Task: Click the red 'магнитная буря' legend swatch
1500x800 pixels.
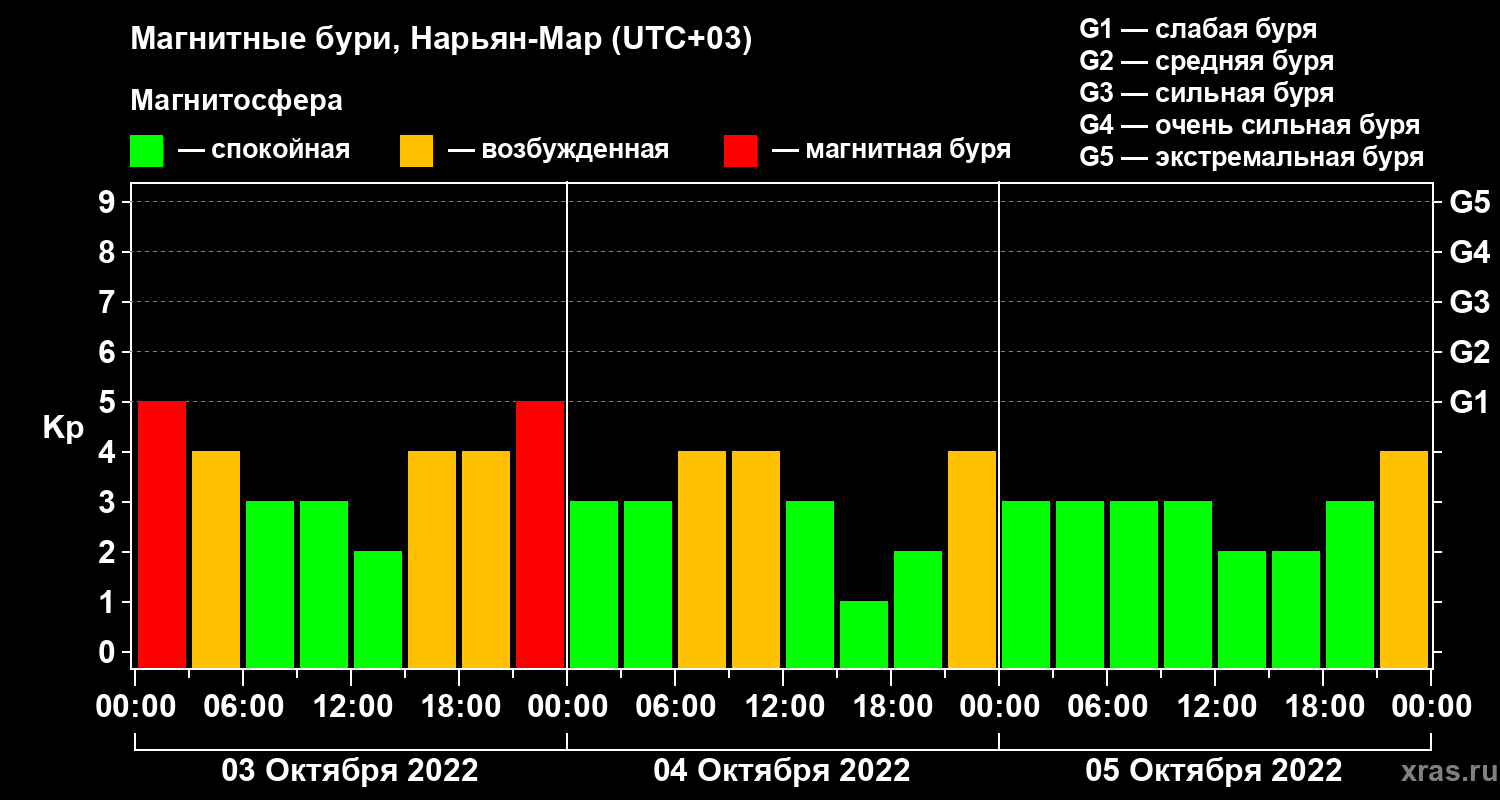Action: tap(740, 151)
